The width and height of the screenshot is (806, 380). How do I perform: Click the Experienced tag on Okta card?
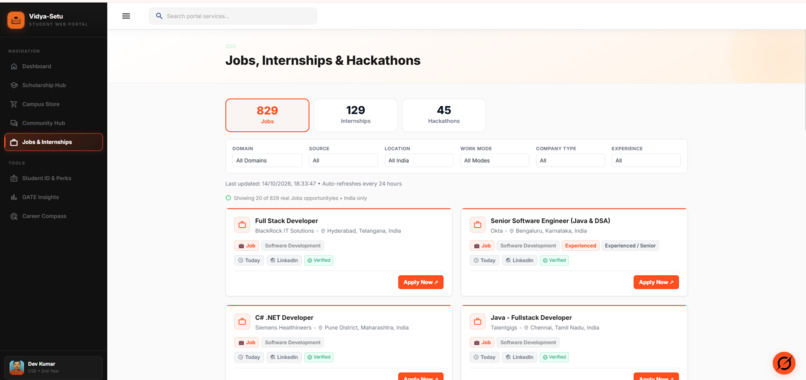tap(580, 246)
